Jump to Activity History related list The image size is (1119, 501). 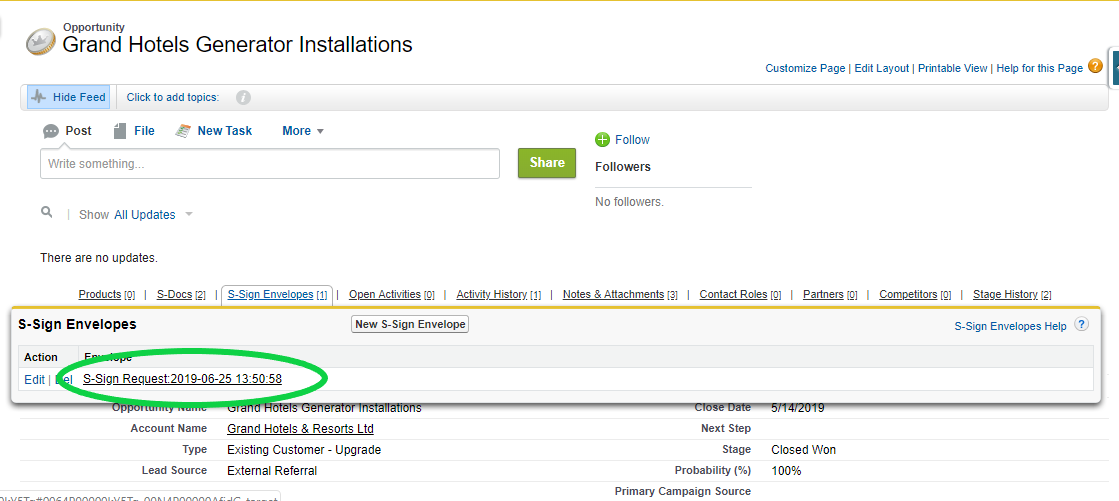click(499, 294)
